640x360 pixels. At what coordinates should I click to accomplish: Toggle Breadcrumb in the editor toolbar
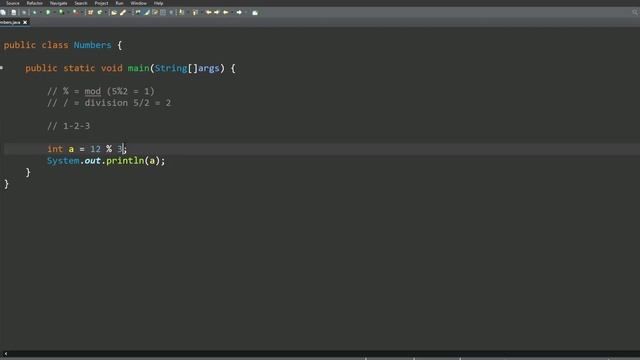(138, 12)
